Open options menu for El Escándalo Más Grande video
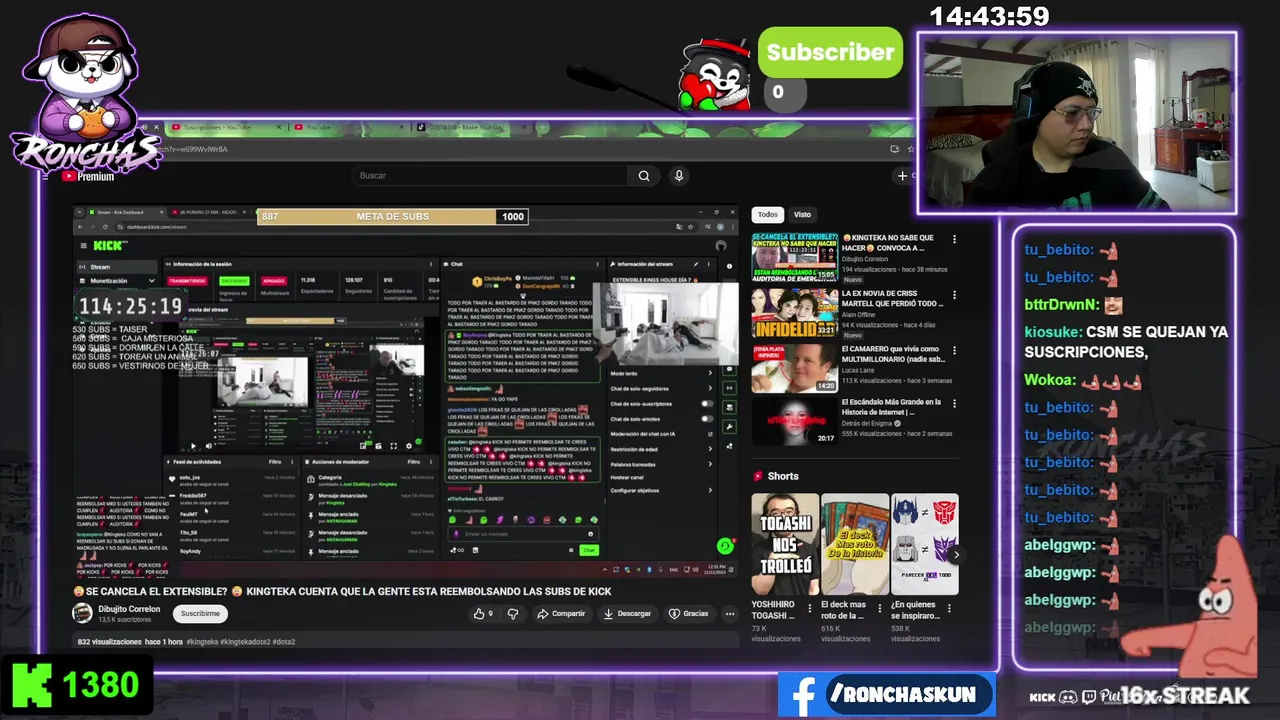This screenshot has height=720, width=1280. (x=954, y=404)
